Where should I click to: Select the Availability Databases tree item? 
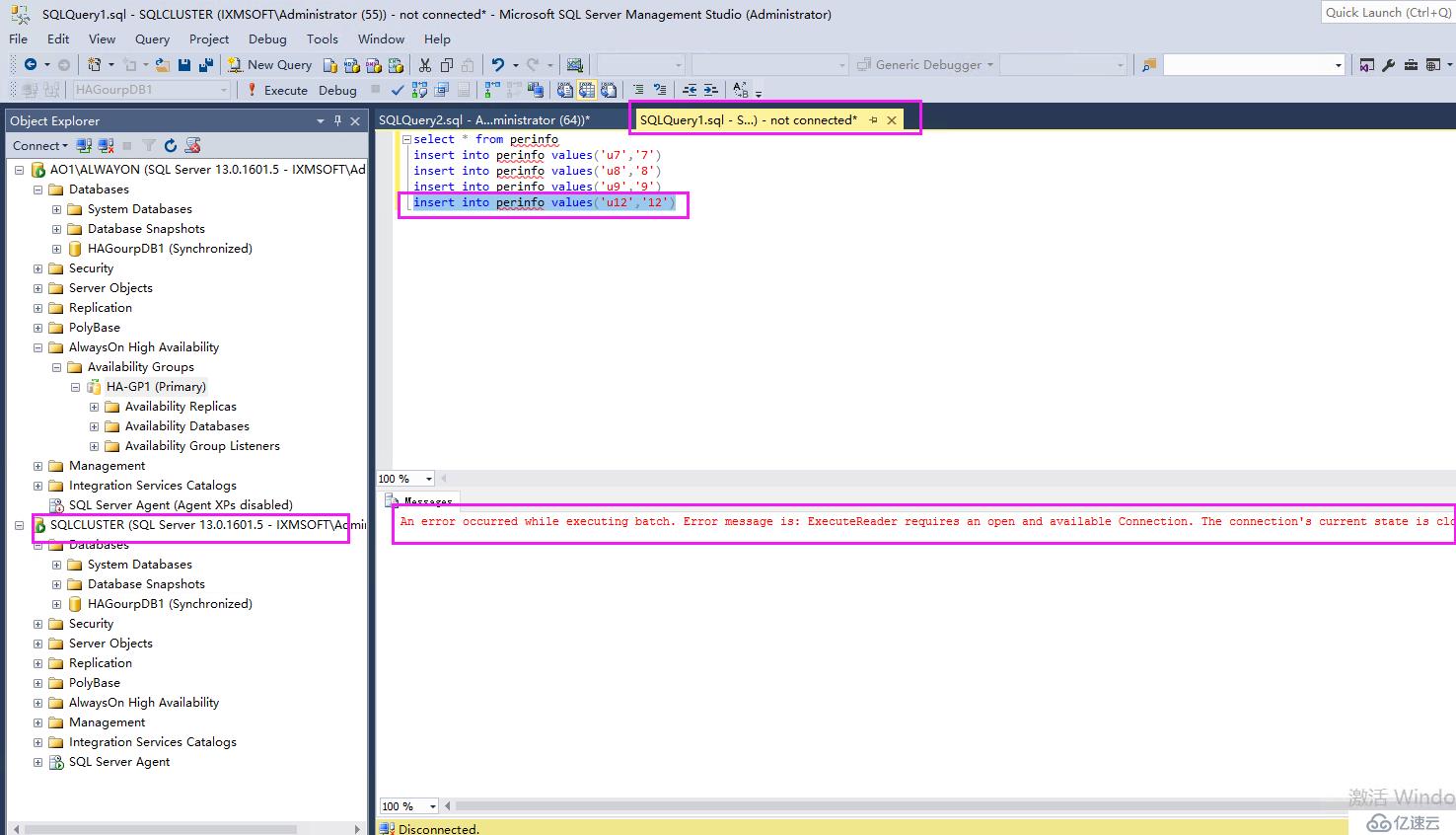point(187,426)
